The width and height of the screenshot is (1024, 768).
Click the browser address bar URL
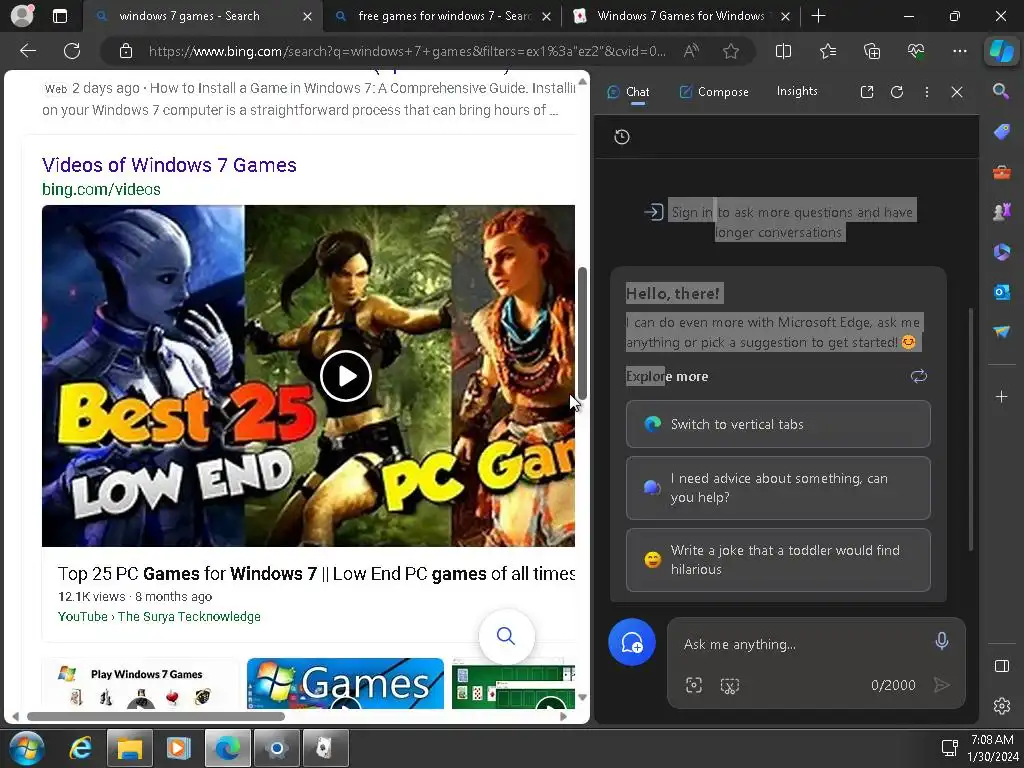[x=407, y=51]
